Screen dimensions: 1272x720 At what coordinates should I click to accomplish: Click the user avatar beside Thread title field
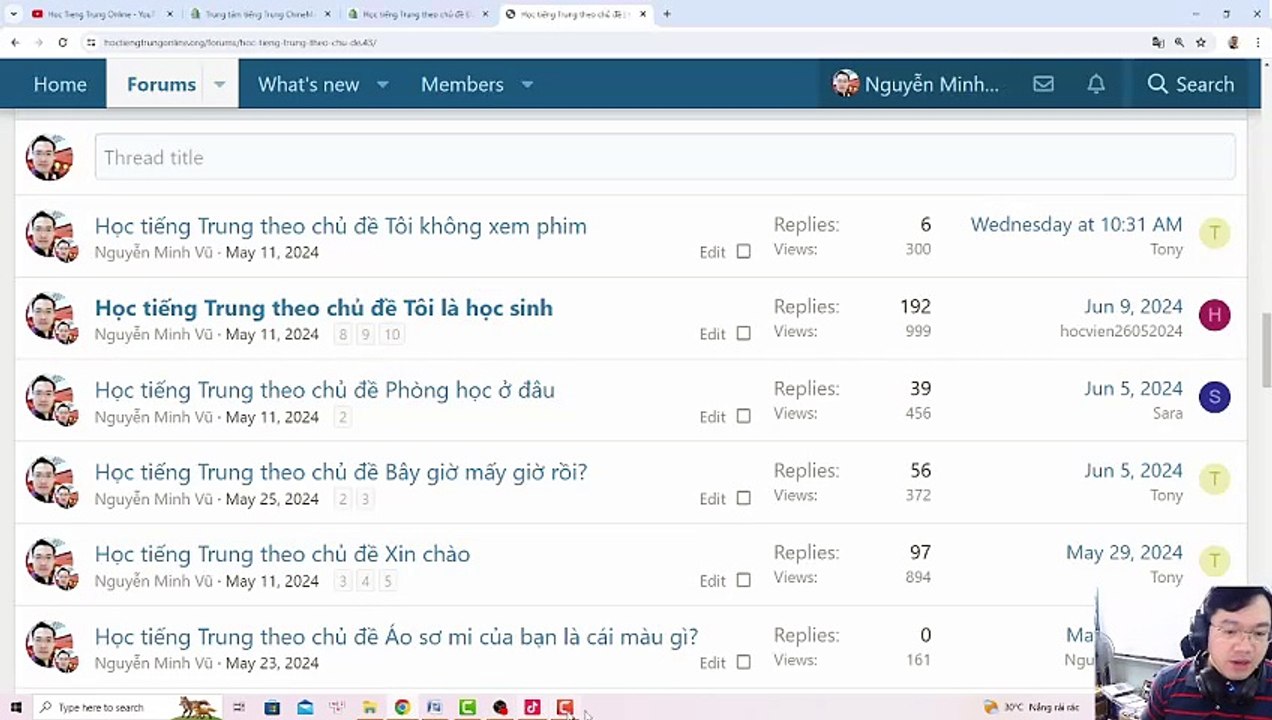[x=49, y=157]
